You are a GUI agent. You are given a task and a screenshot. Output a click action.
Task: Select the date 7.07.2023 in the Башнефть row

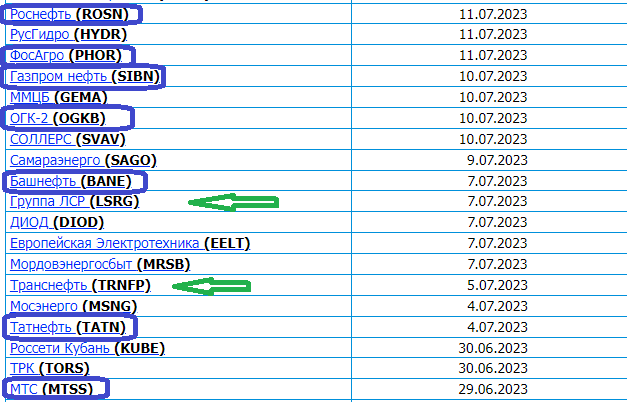tap(497, 182)
